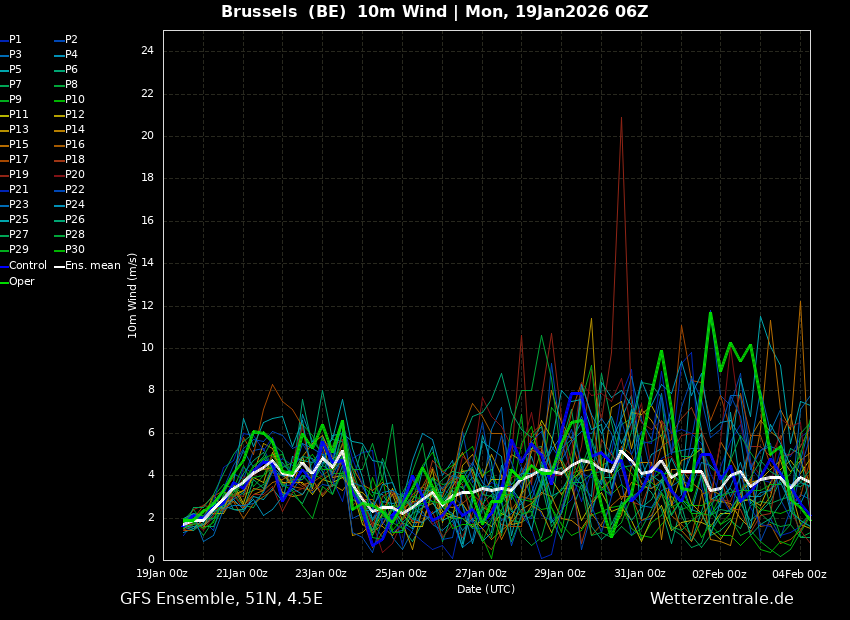Click the P15 legend label
The width and height of the screenshot is (850, 620).
pyautogui.click(x=19, y=145)
